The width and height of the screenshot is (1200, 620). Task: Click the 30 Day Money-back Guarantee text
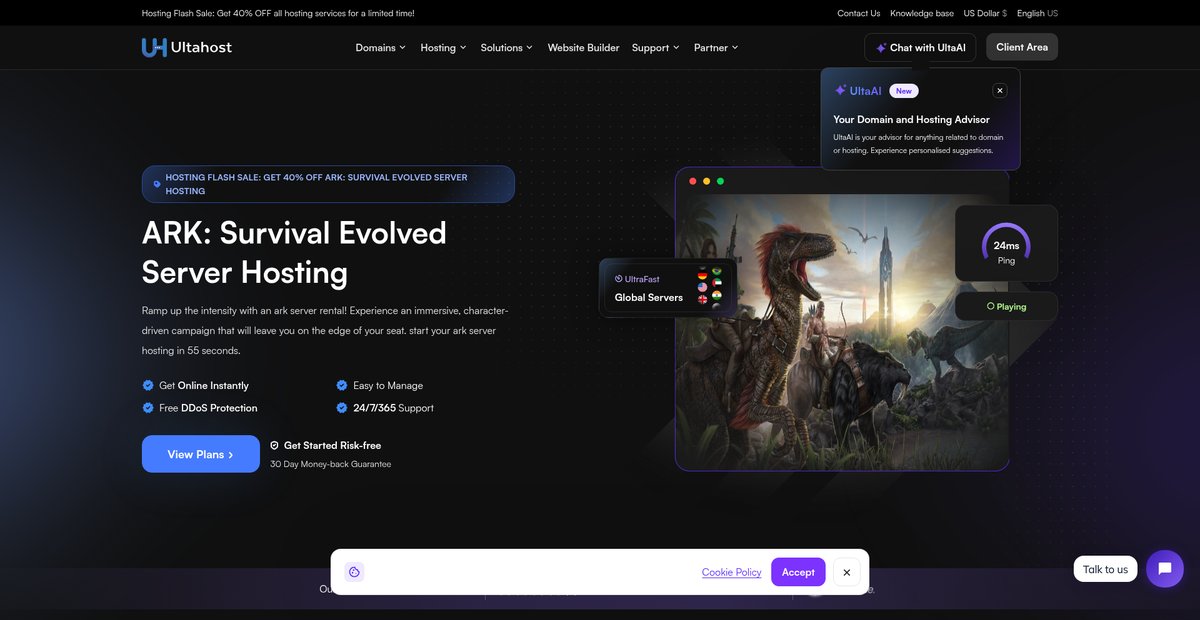click(330, 464)
